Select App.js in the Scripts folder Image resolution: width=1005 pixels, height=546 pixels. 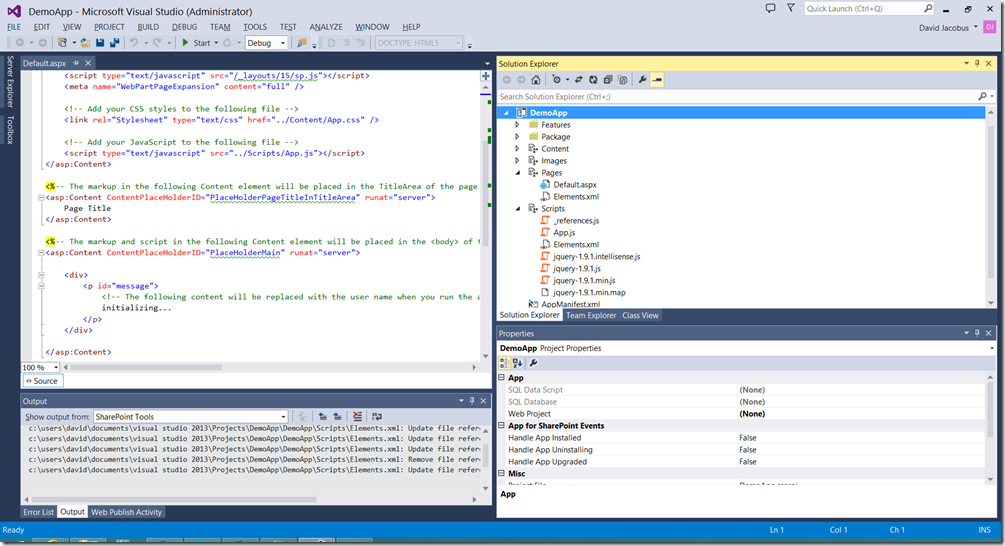[564, 232]
